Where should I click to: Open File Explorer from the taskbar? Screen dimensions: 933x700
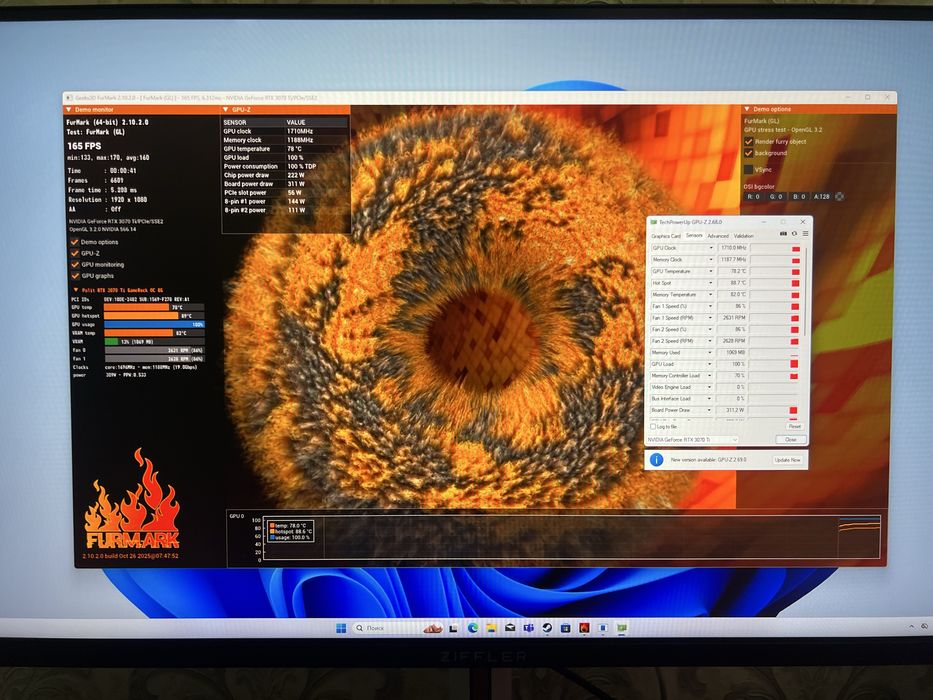coord(491,628)
